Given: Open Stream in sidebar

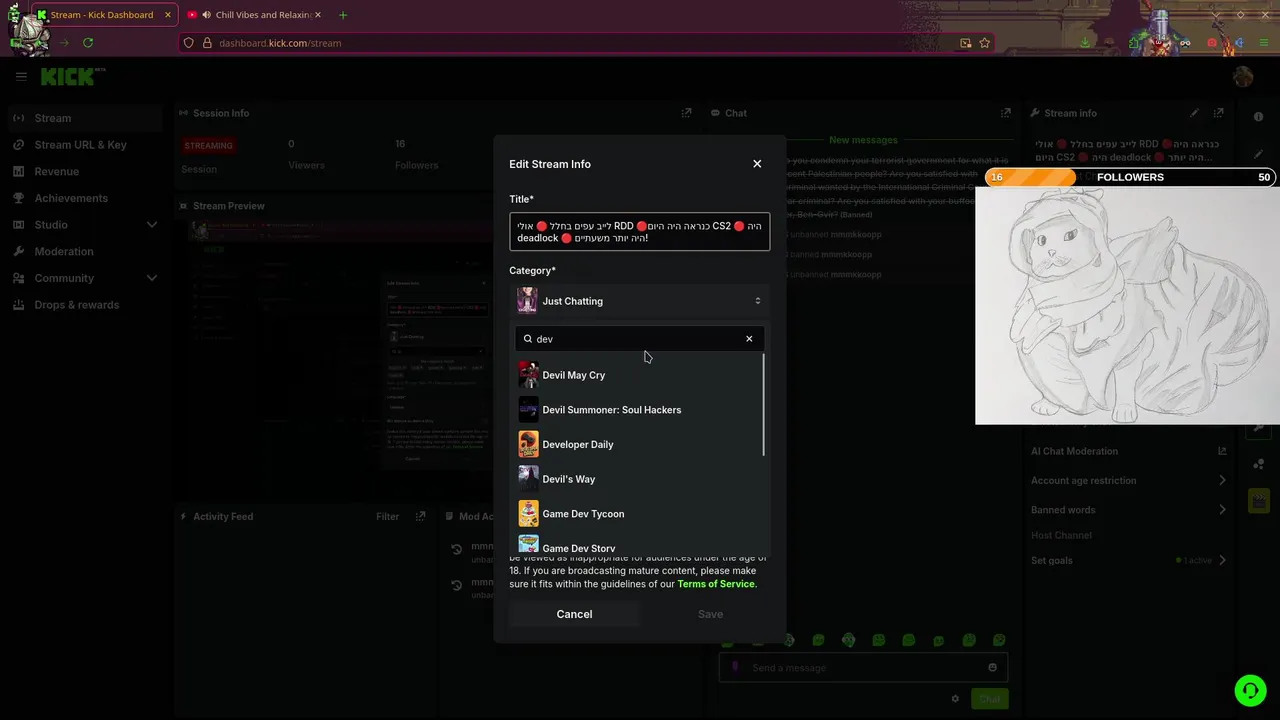Looking at the screenshot, I should [84, 118].
